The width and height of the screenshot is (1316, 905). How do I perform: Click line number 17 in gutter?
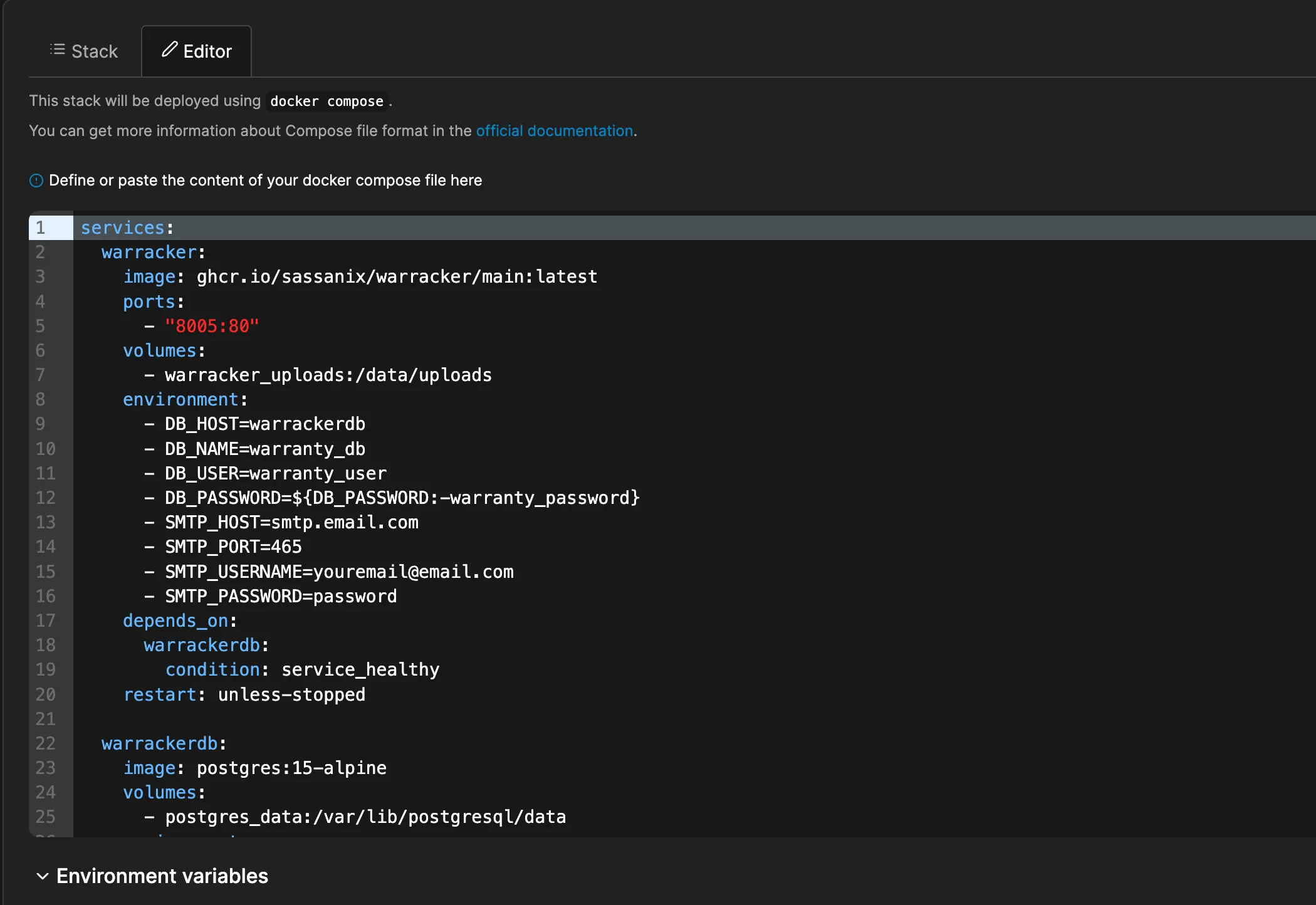46,620
